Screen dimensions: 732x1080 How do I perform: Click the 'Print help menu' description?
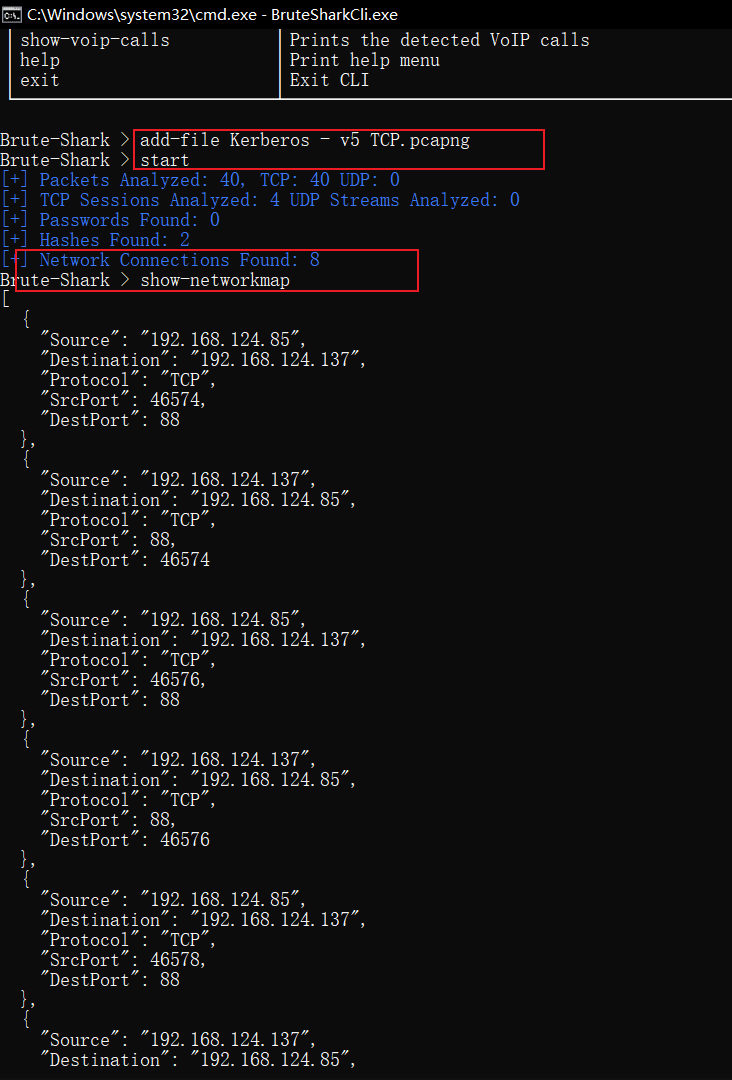point(364,60)
